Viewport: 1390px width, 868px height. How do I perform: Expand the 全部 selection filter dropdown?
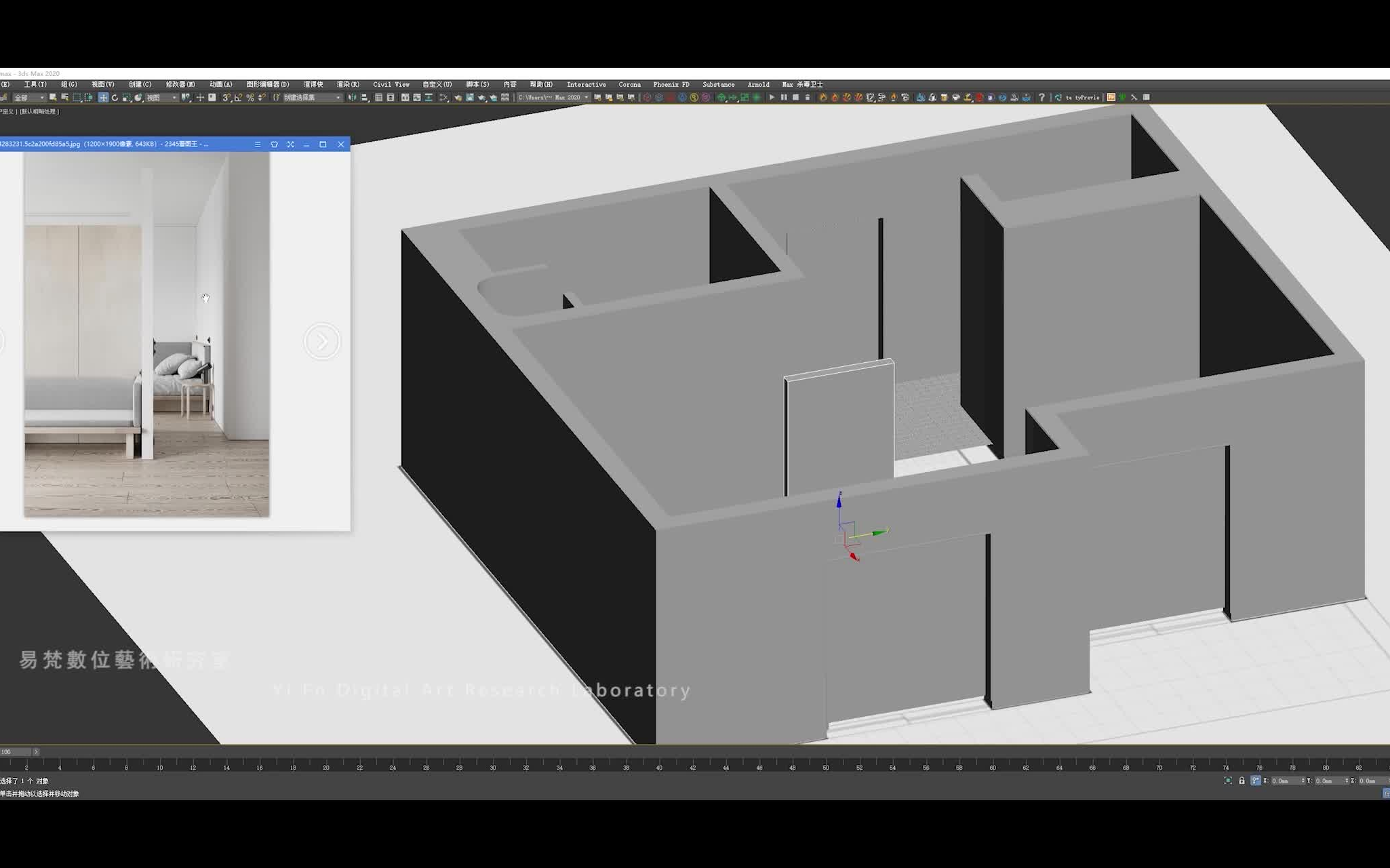[x=29, y=98]
